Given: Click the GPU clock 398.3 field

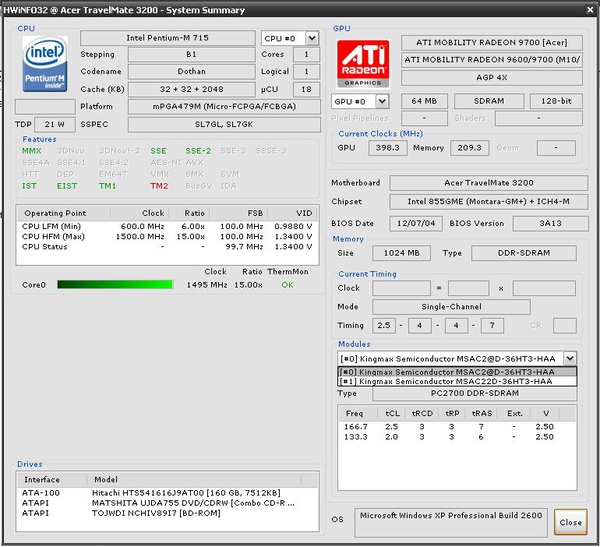Looking at the screenshot, I should pyautogui.click(x=388, y=148).
